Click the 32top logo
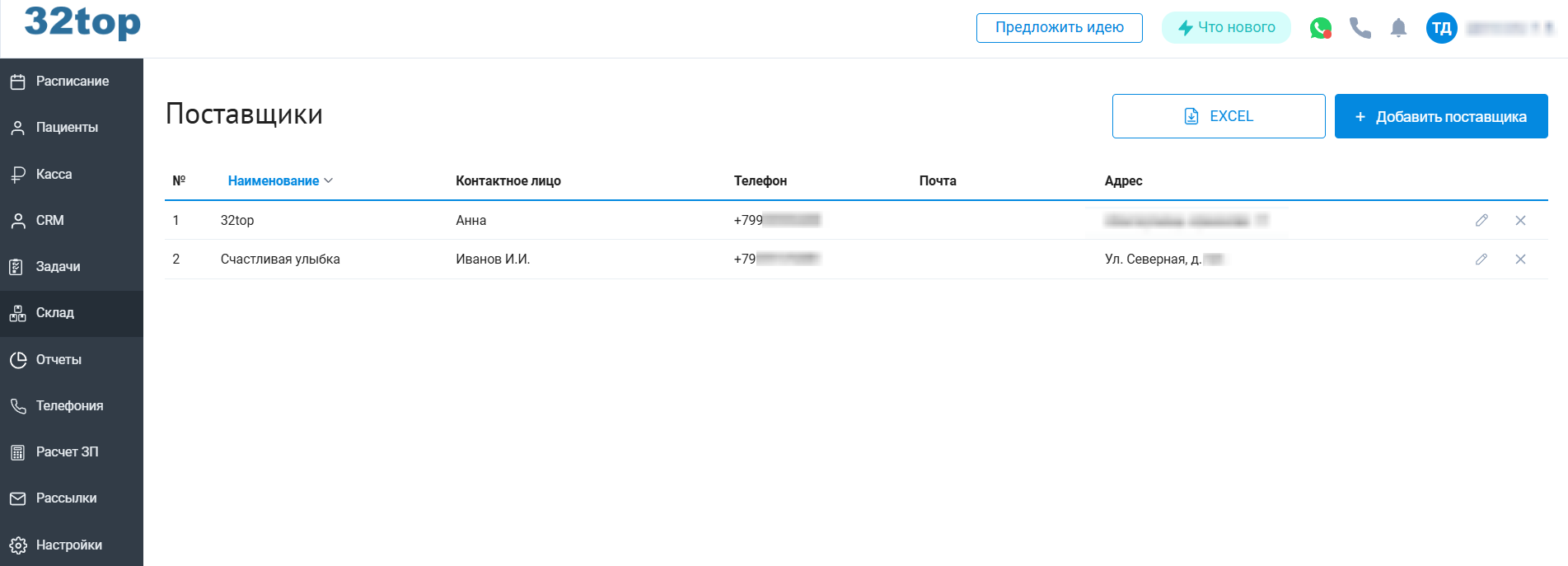 82,22
